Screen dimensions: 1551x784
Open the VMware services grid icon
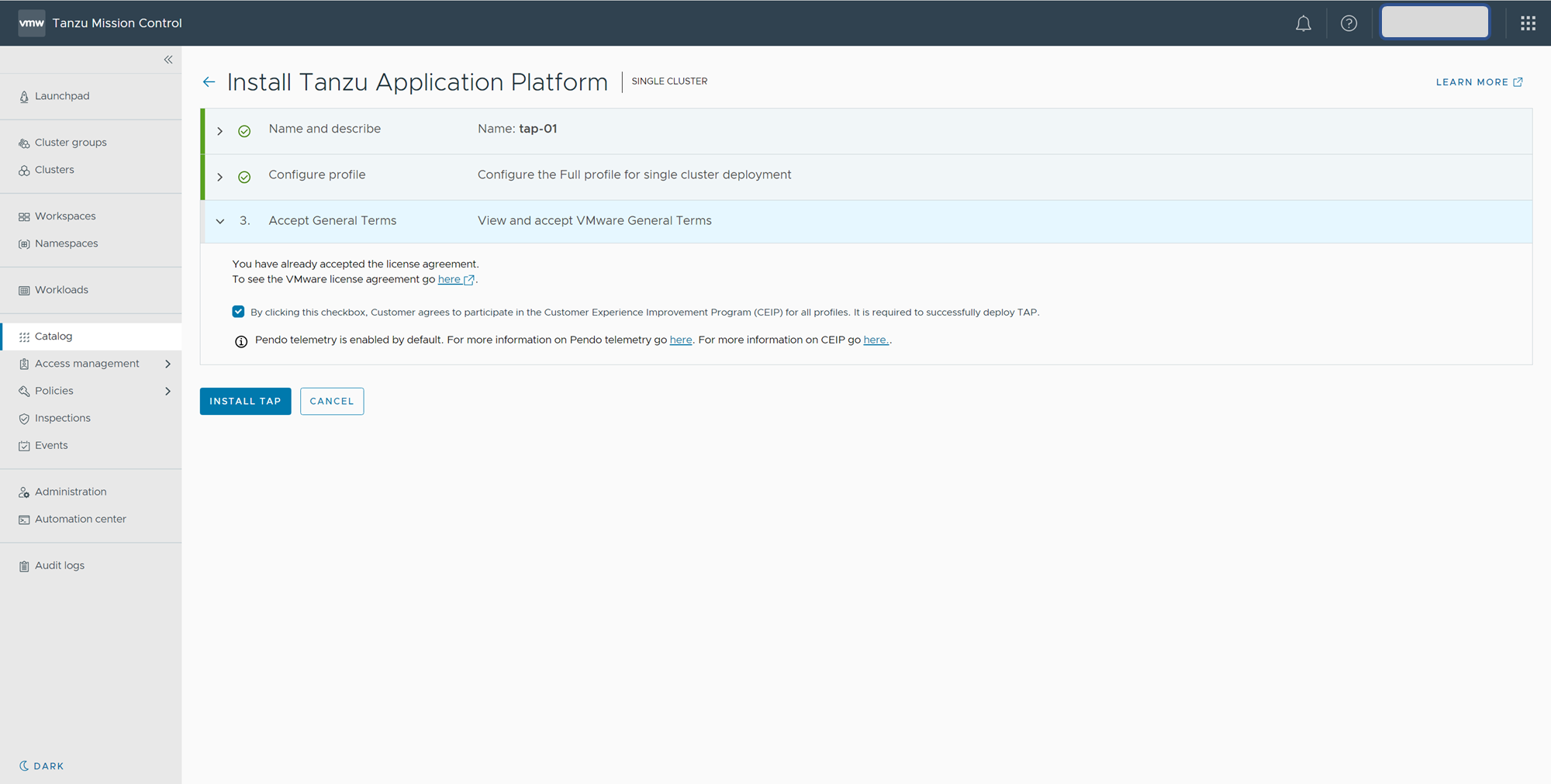click(1528, 23)
